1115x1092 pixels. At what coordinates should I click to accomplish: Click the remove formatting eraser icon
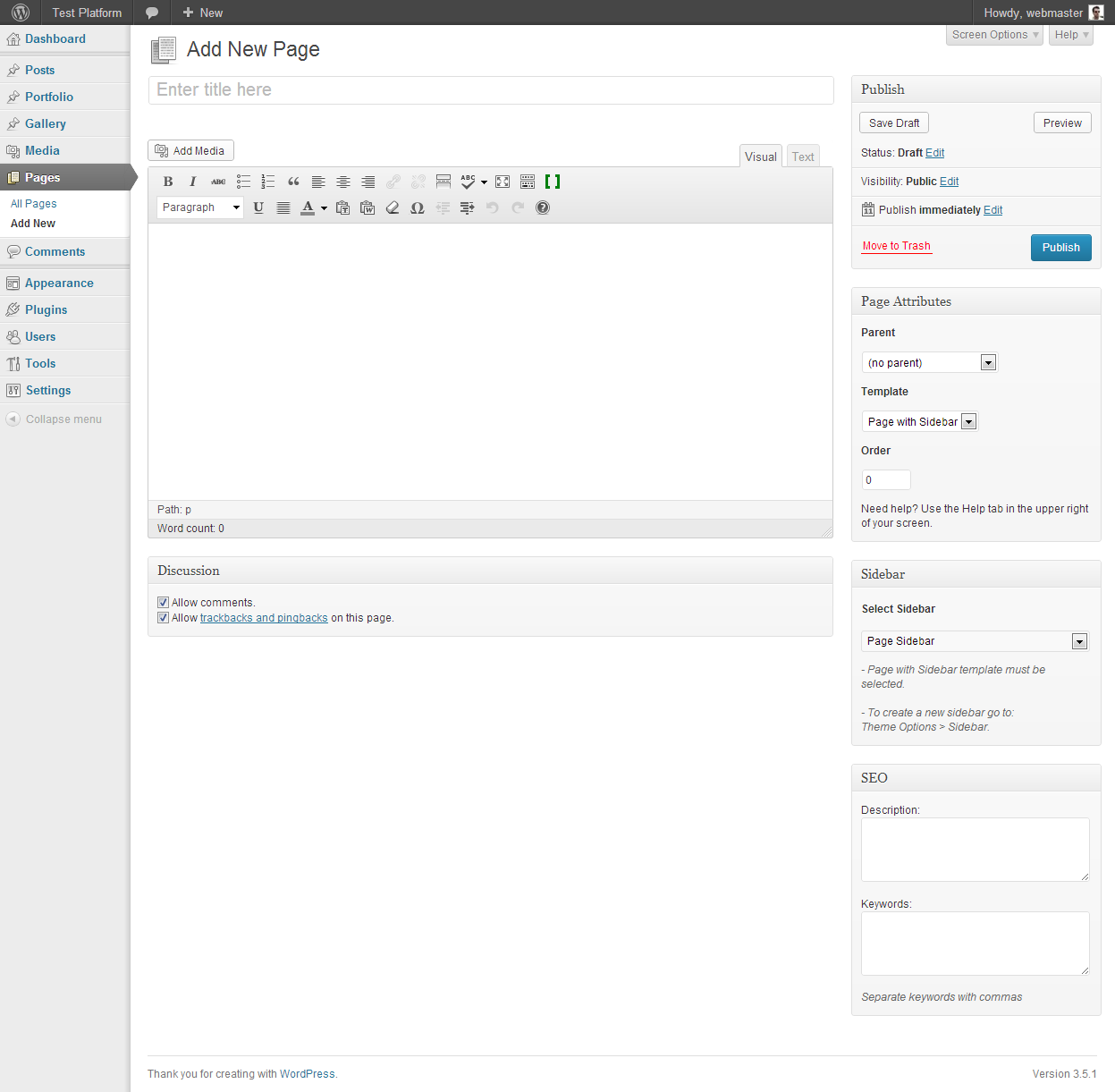(393, 207)
